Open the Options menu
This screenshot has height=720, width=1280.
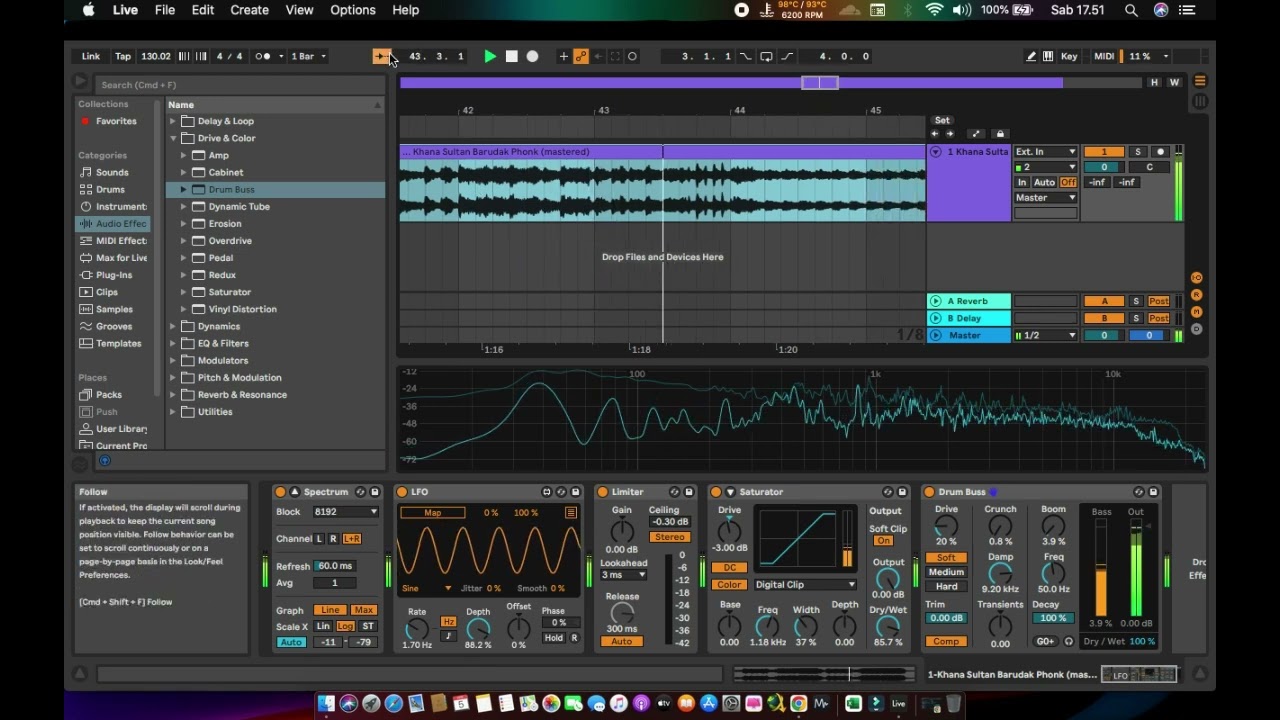353,10
